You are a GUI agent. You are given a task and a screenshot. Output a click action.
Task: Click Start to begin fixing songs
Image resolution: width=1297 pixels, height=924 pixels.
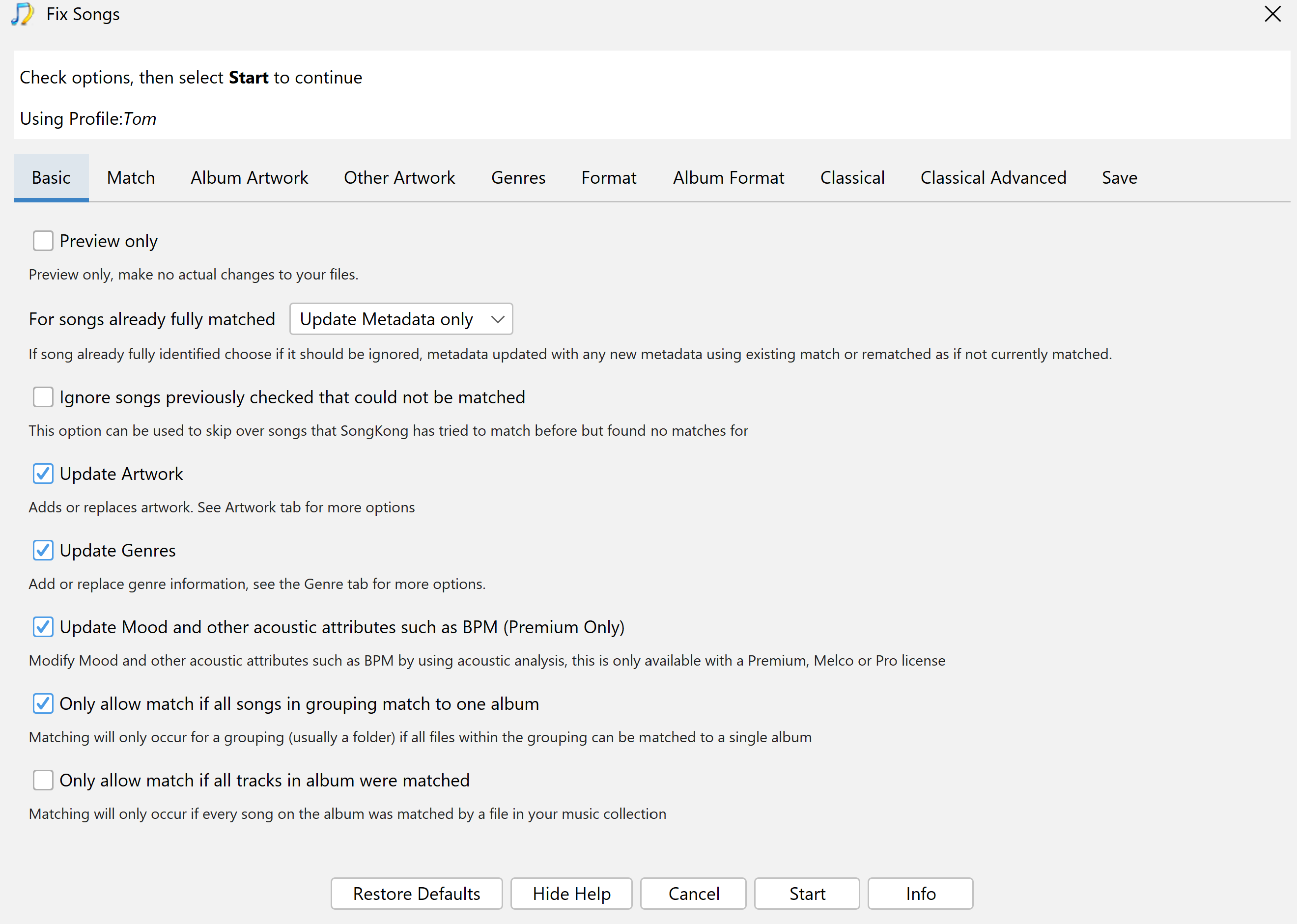pos(807,893)
